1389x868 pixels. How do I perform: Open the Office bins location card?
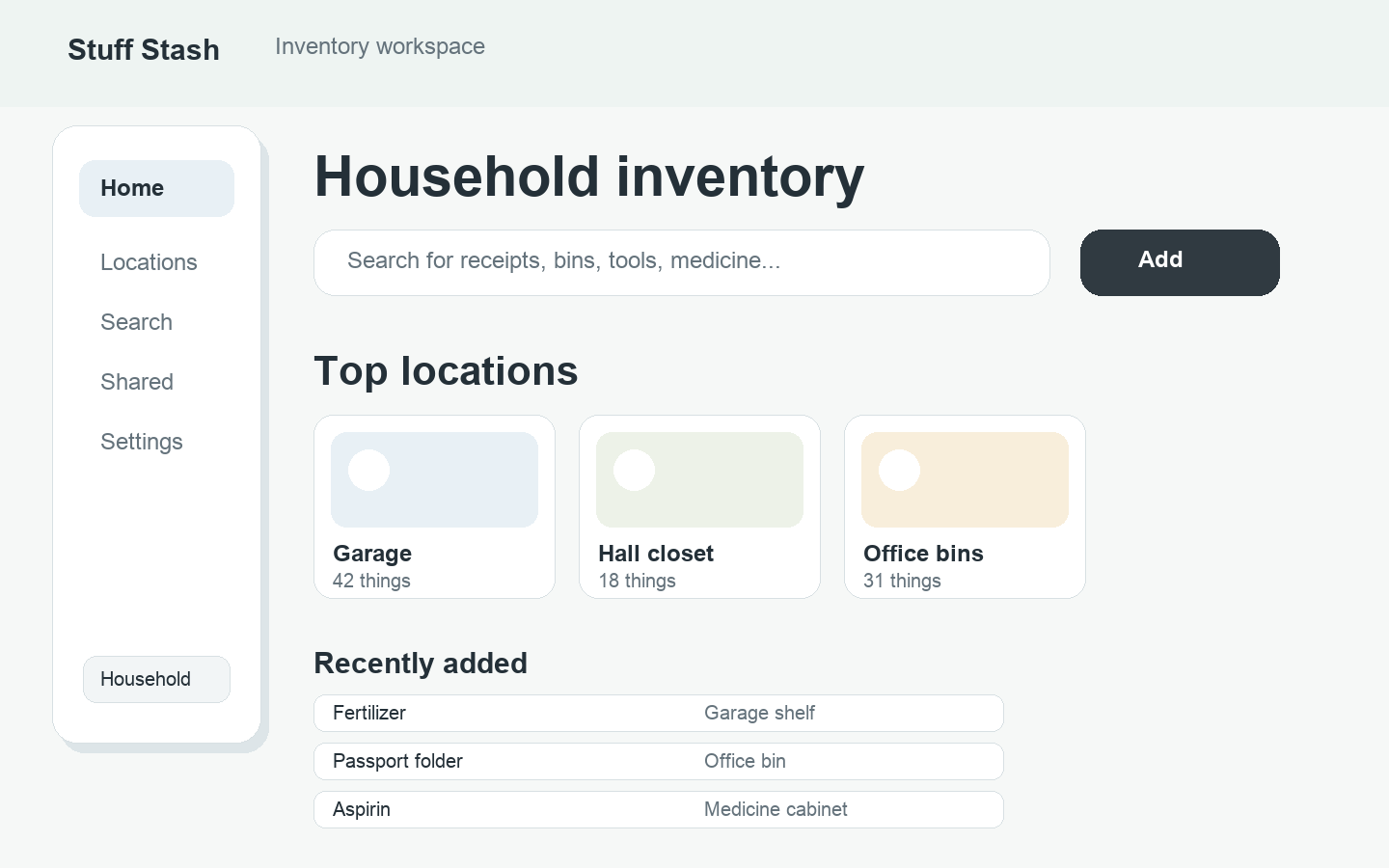coord(965,506)
